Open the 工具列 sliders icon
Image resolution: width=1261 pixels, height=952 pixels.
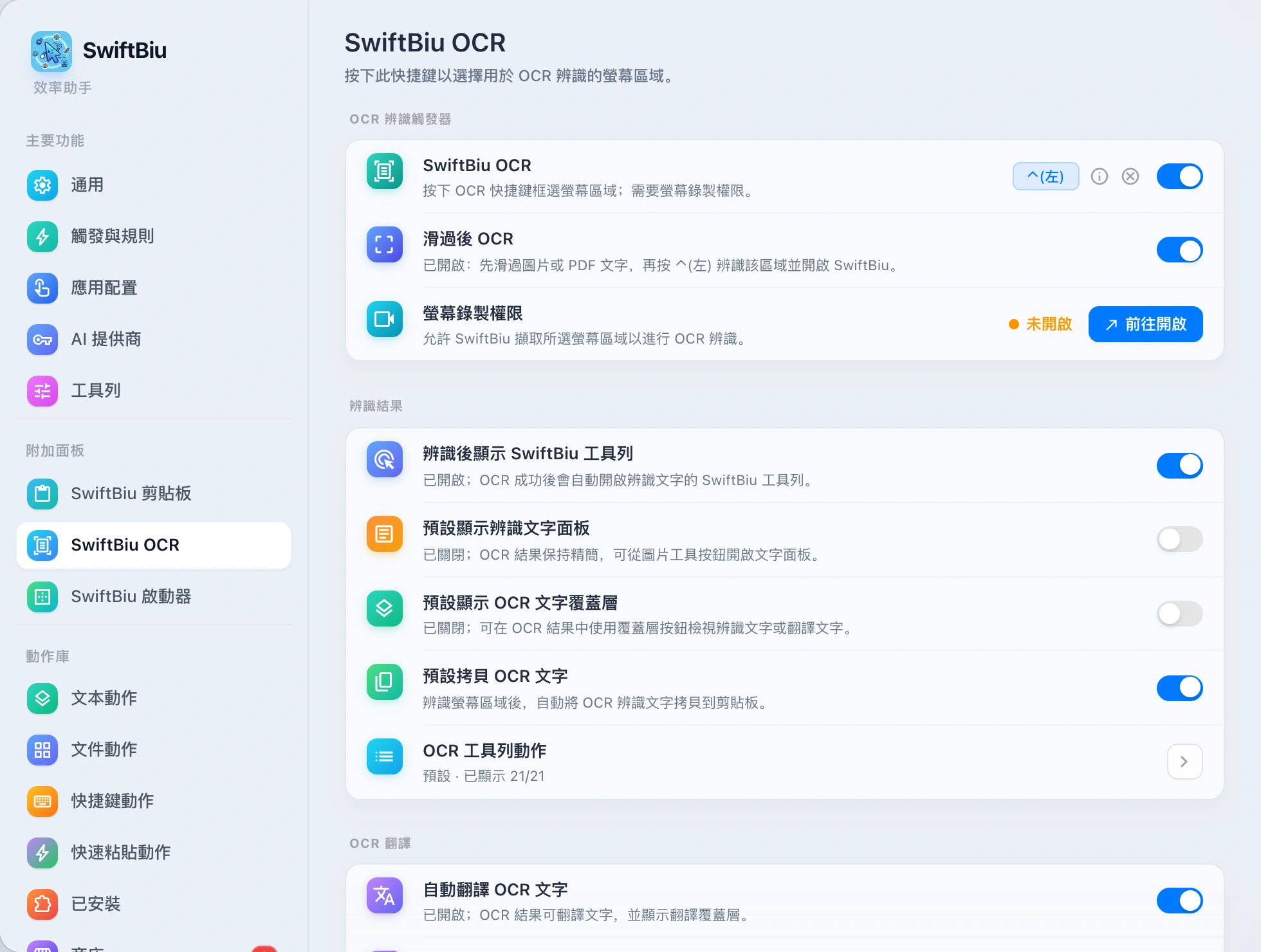42,391
